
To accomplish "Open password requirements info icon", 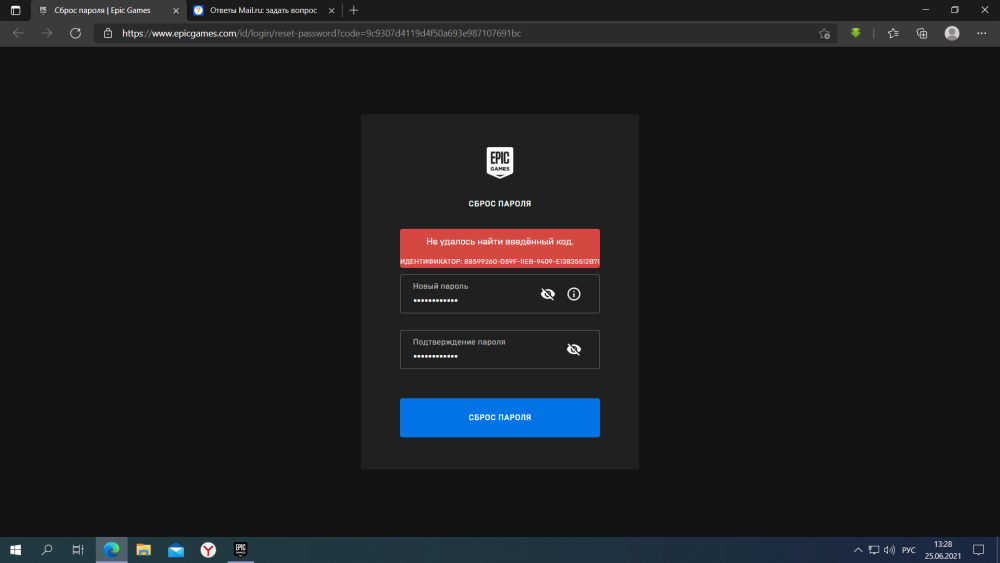I will coord(574,294).
